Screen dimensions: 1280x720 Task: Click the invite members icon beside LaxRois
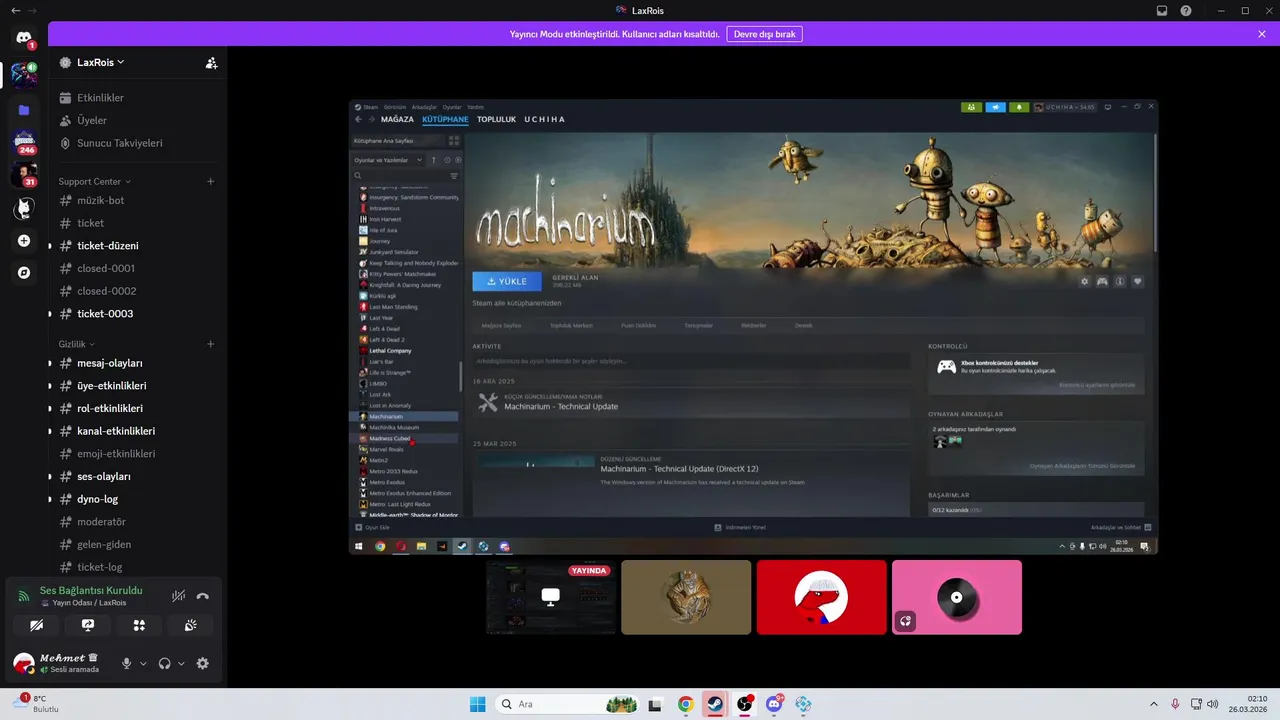[211, 62]
